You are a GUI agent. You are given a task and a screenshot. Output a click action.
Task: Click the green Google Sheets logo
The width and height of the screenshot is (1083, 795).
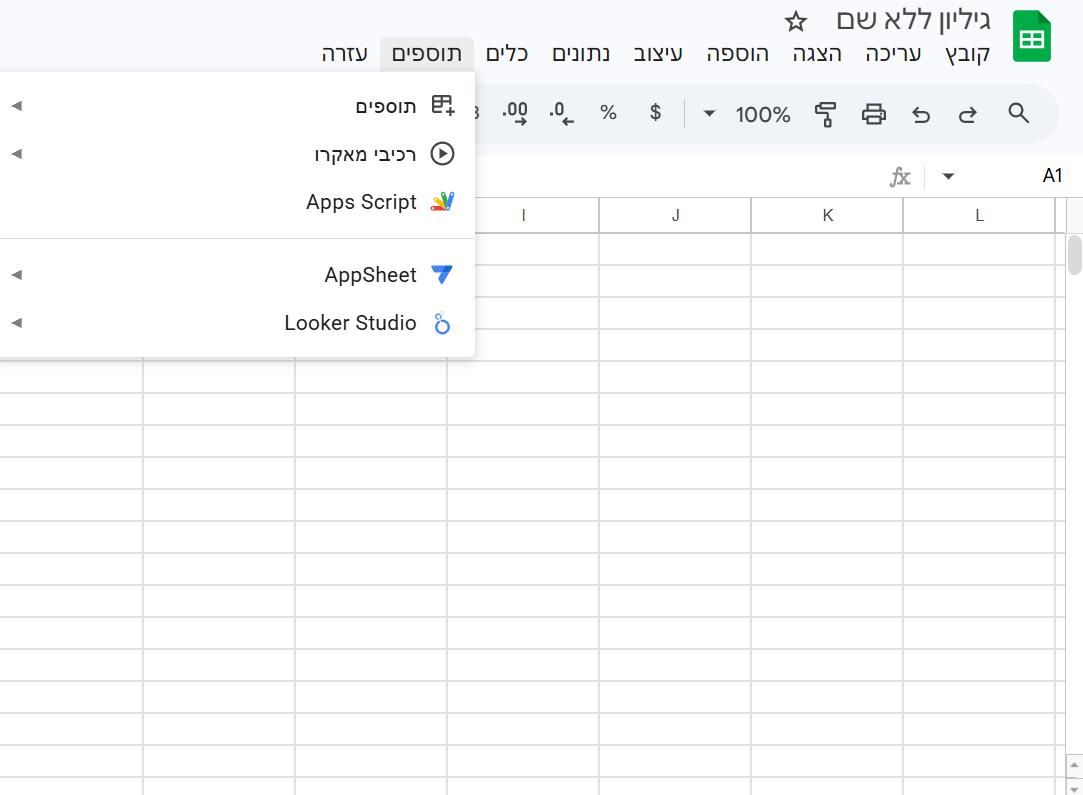click(x=1032, y=37)
